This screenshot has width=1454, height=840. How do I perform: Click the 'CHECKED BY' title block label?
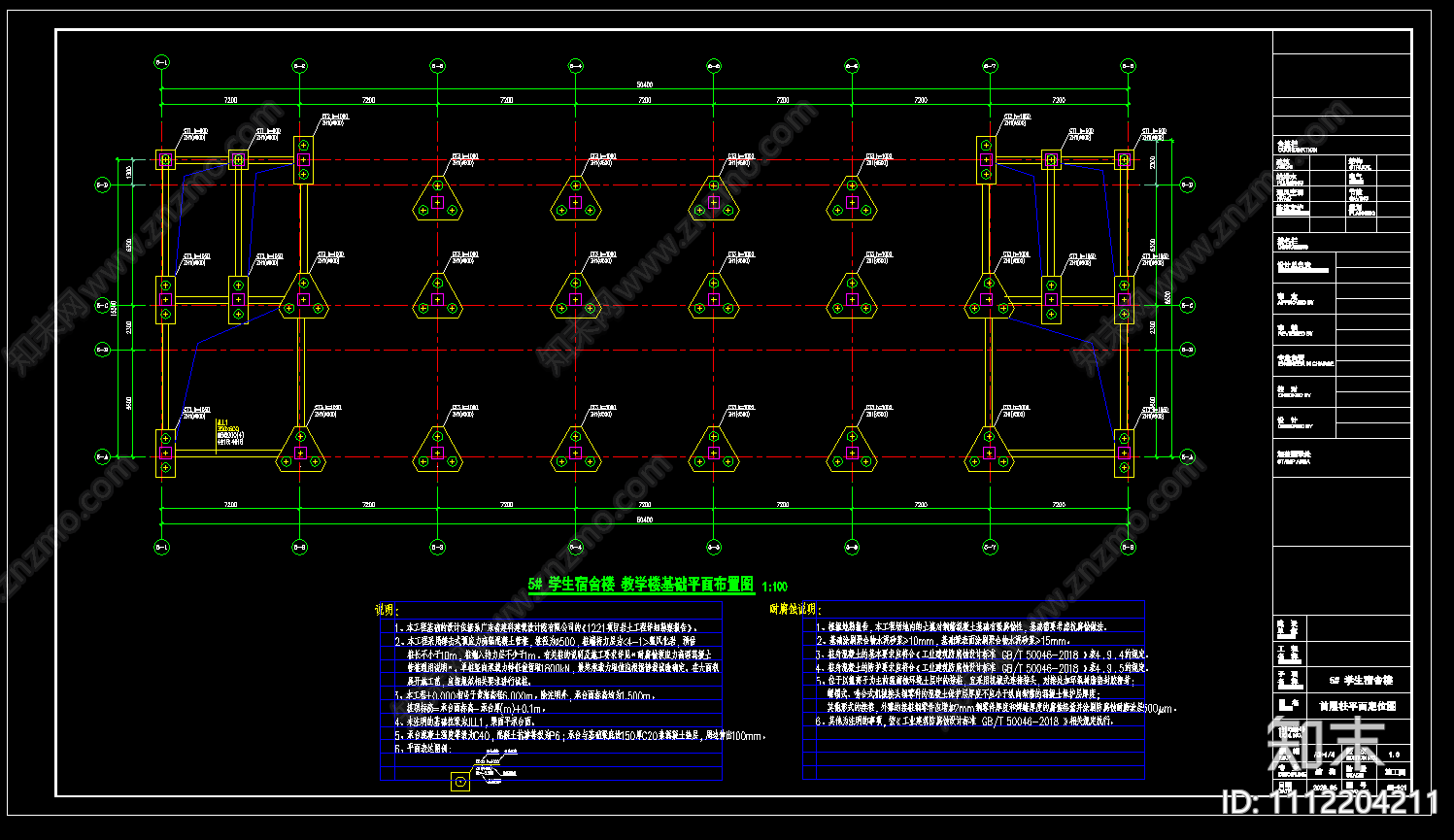1294,395
